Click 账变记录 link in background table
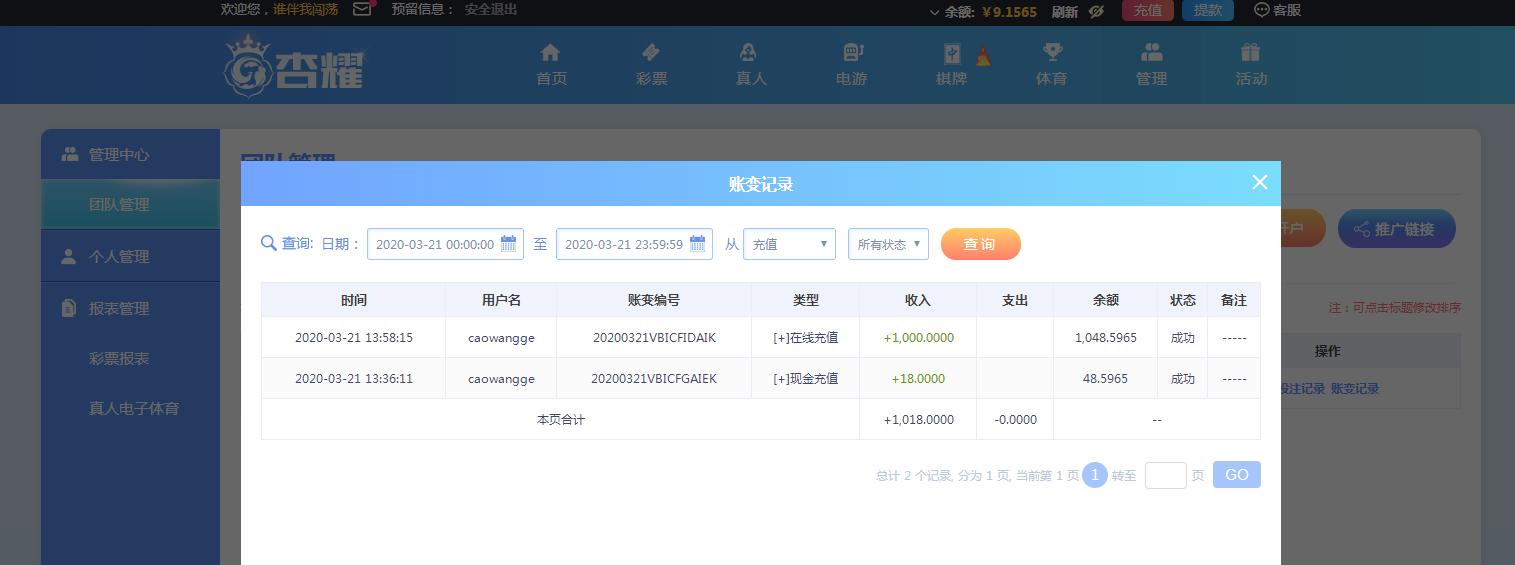 point(1355,388)
